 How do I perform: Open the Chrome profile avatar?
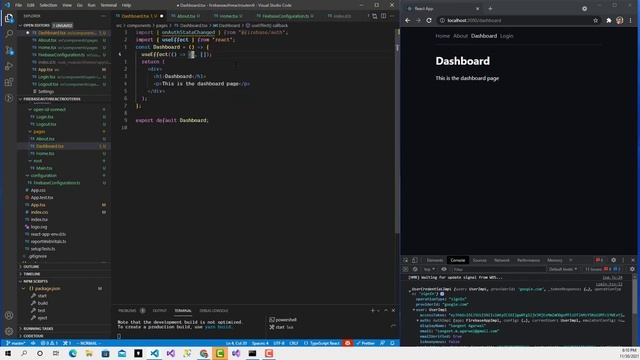620,20
